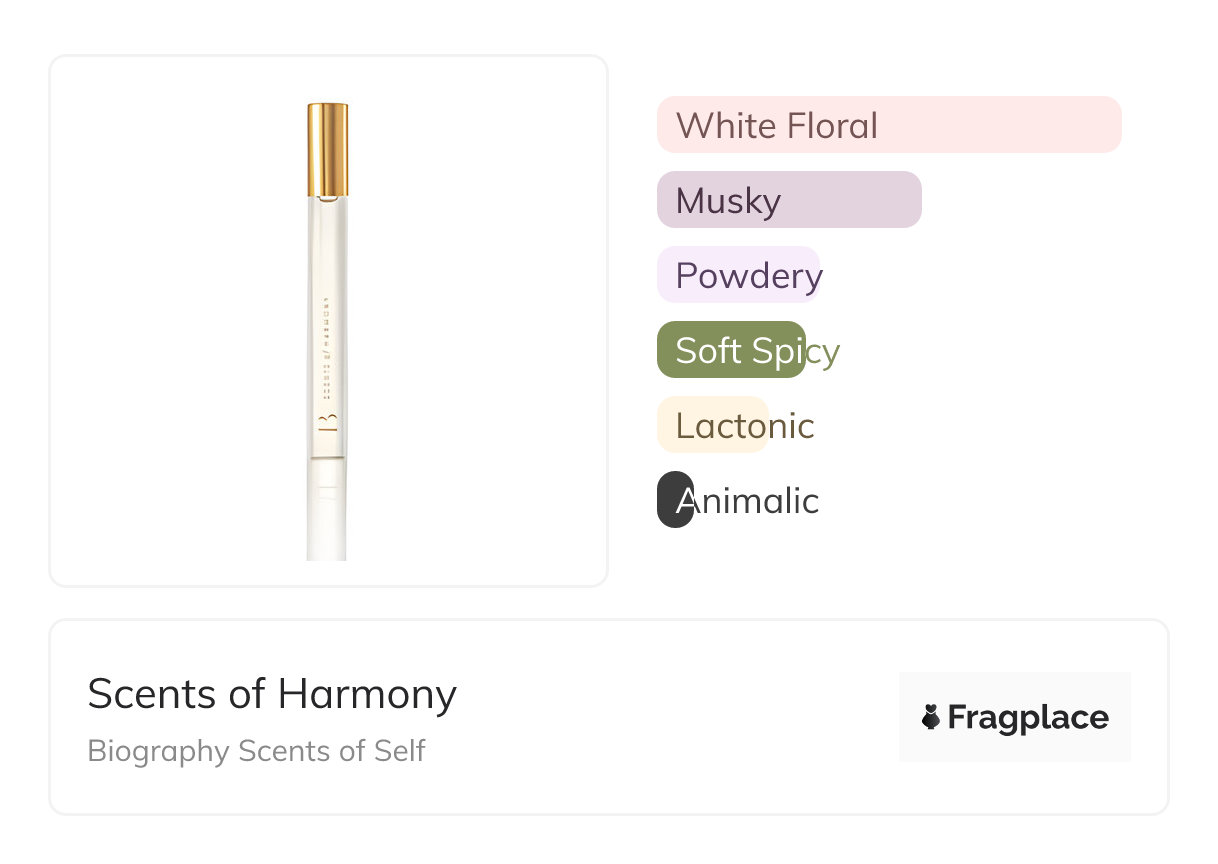Image resolution: width=1218 pixels, height=864 pixels.
Task: Open the Biography Scents of Self brand link
Action: (256, 751)
